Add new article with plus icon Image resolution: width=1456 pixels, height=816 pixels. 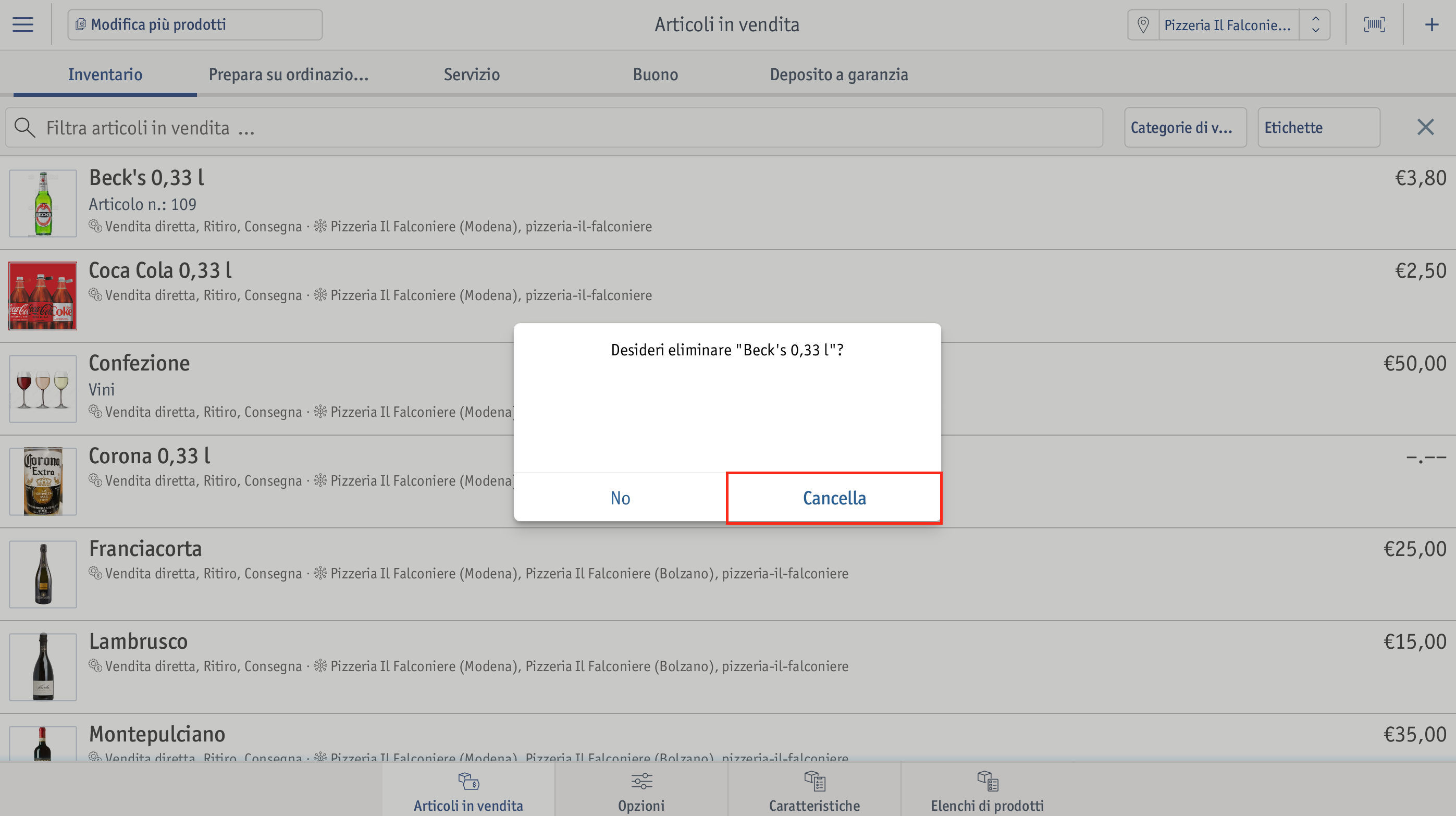(1432, 24)
